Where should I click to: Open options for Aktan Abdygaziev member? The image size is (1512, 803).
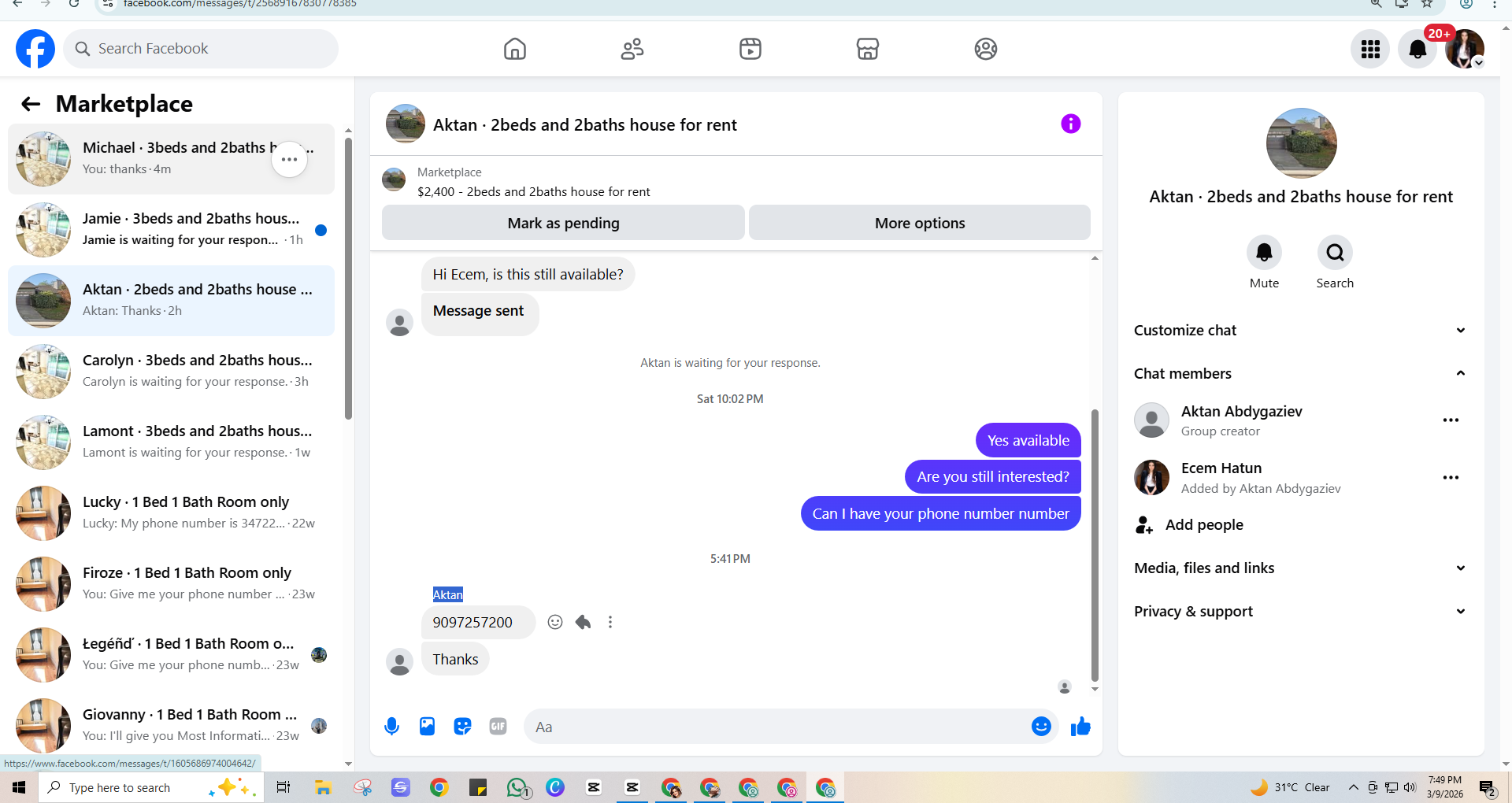(x=1451, y=420)
